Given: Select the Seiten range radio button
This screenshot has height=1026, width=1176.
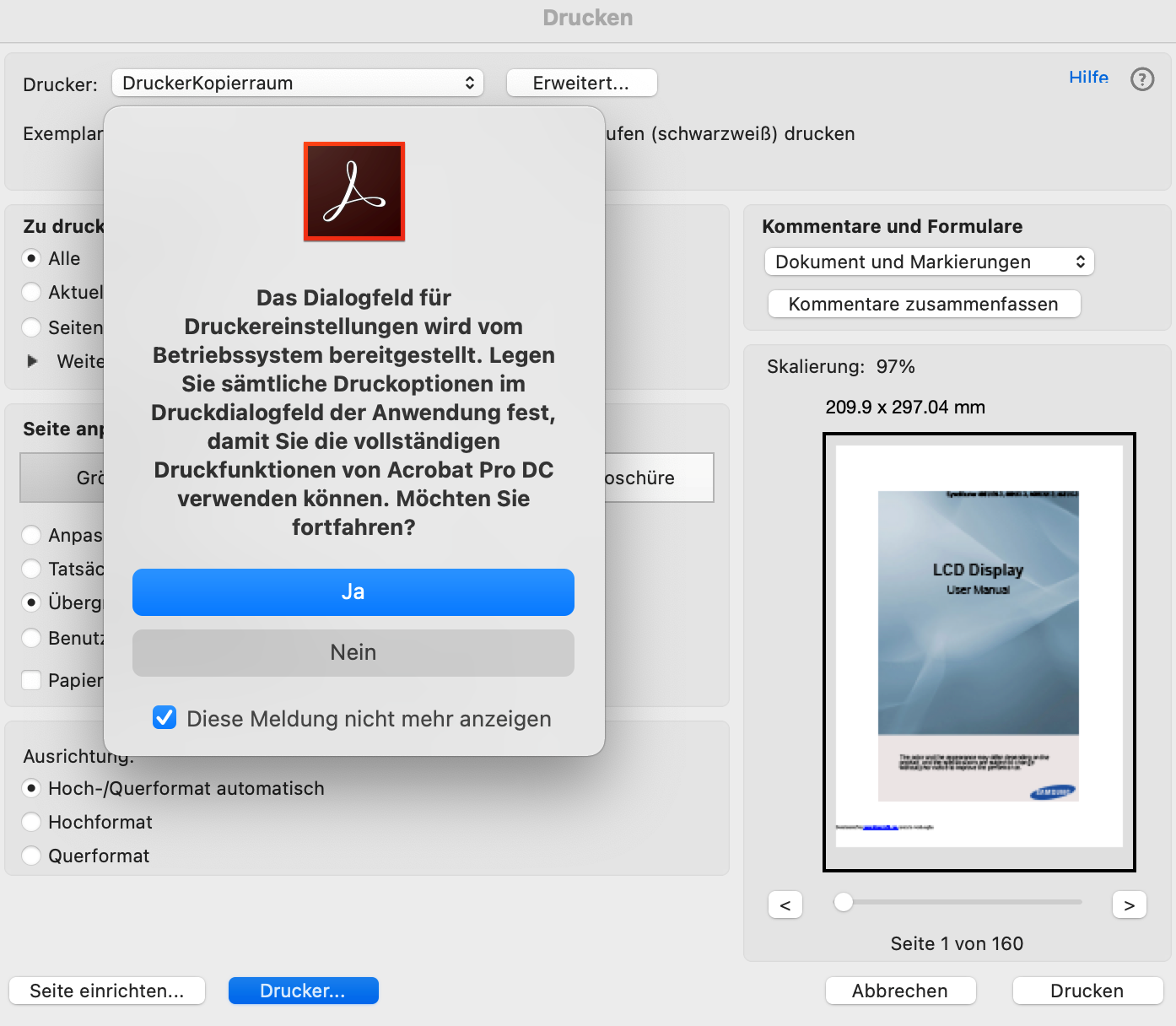Looking at the screenshot, I should click(31, 327).
